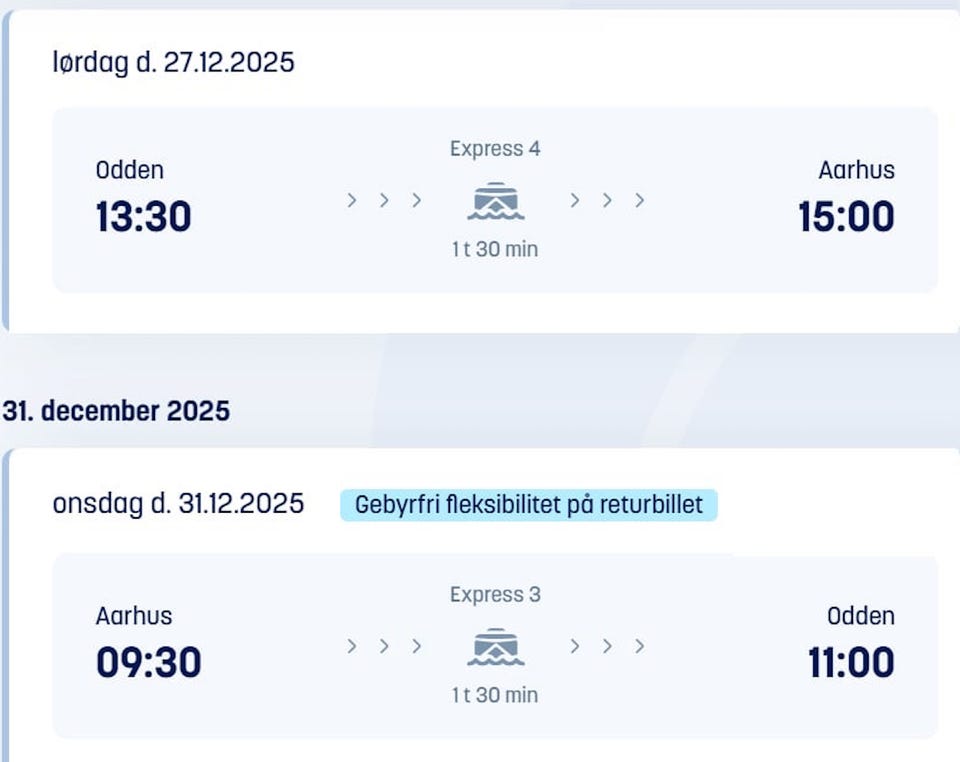Select the Aarhus 09:30 departure time
Screen dimensions: 960x762
coord(148,663)
